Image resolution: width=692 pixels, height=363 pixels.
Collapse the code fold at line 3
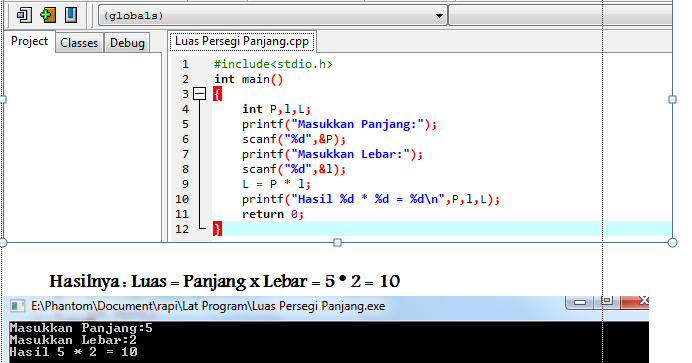[200, 94]
